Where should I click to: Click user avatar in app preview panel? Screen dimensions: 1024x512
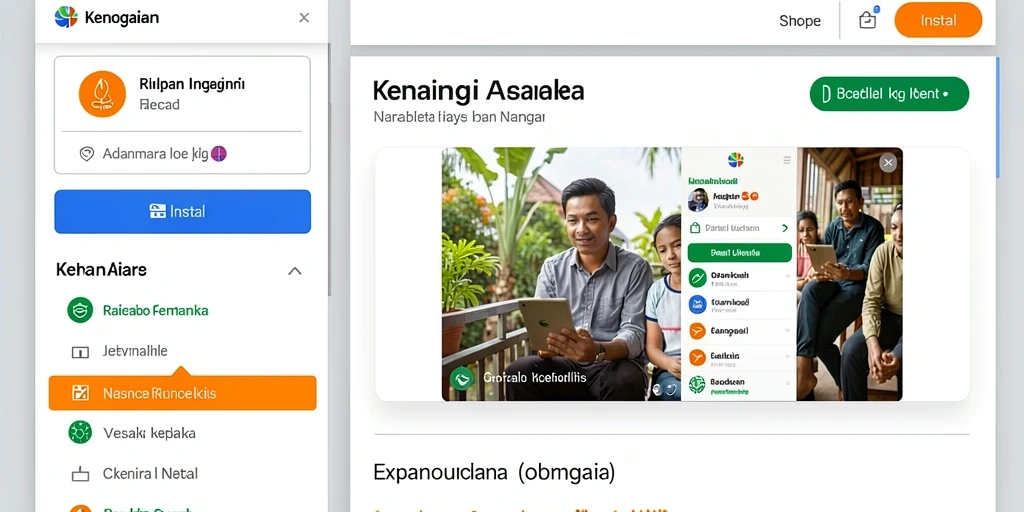(698, 200)
